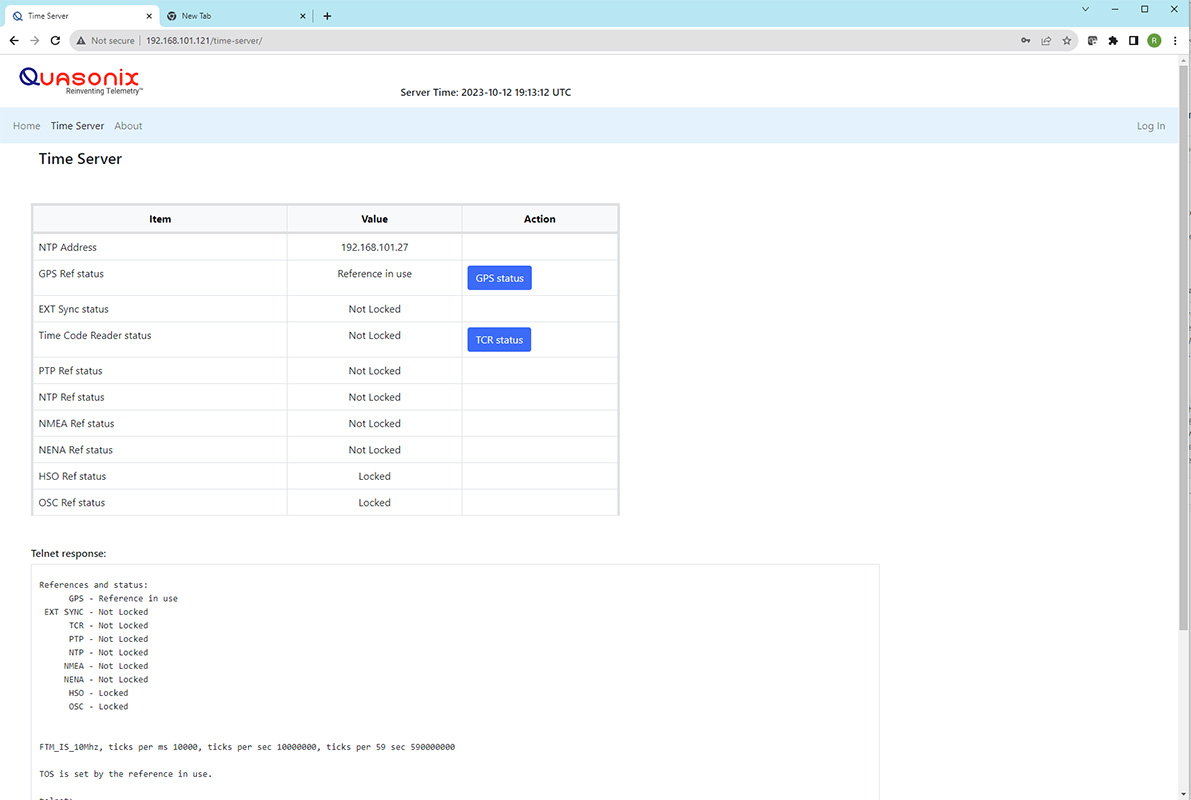The image size is (1191, 800).
Task: Open the saved passwords key icon
Action: pyautogui.click(x=1025, y=41)
